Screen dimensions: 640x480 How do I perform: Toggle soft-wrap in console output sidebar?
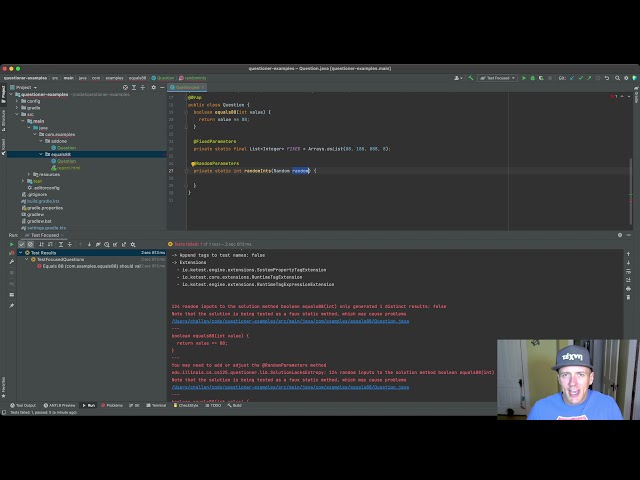coord(628,271)
